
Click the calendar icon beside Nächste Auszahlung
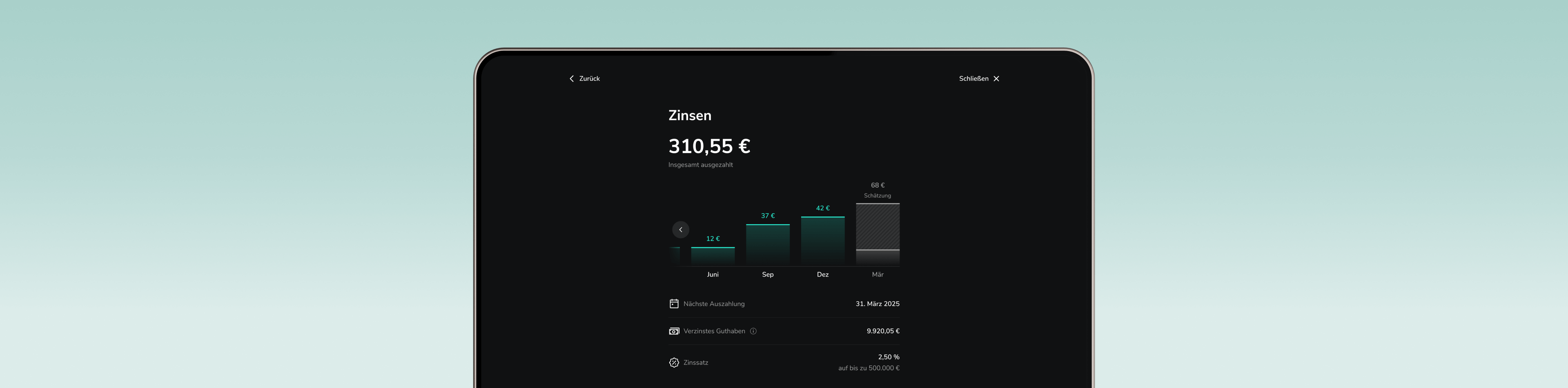click(674, 304)
